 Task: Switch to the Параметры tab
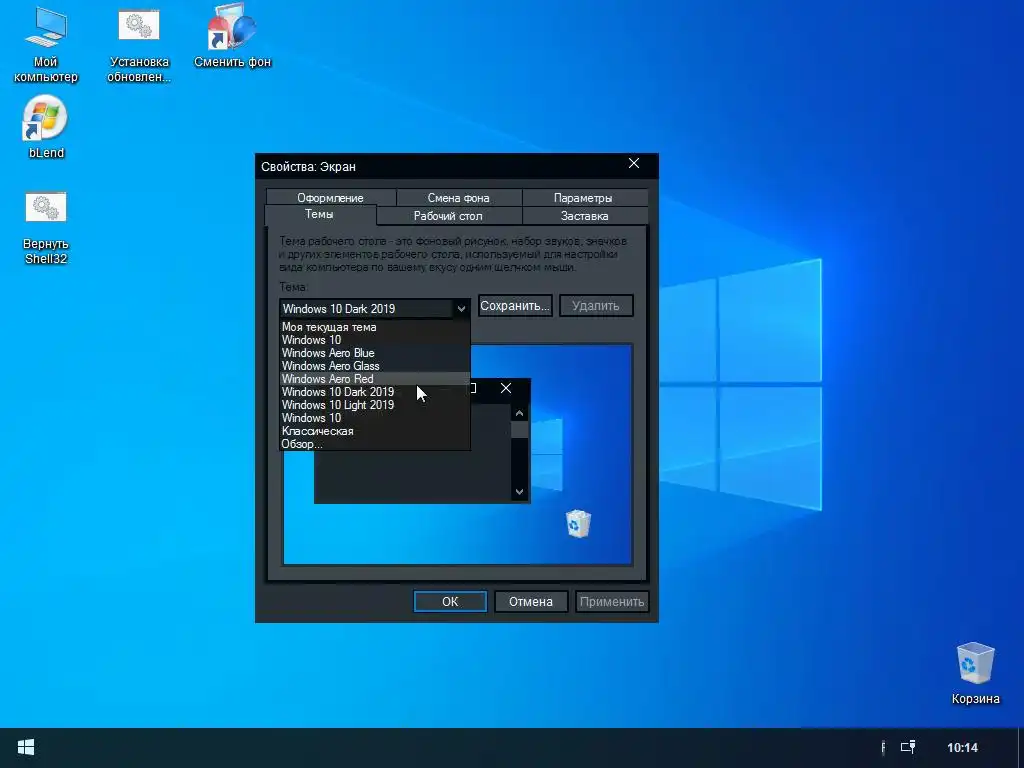coord(583,197)
